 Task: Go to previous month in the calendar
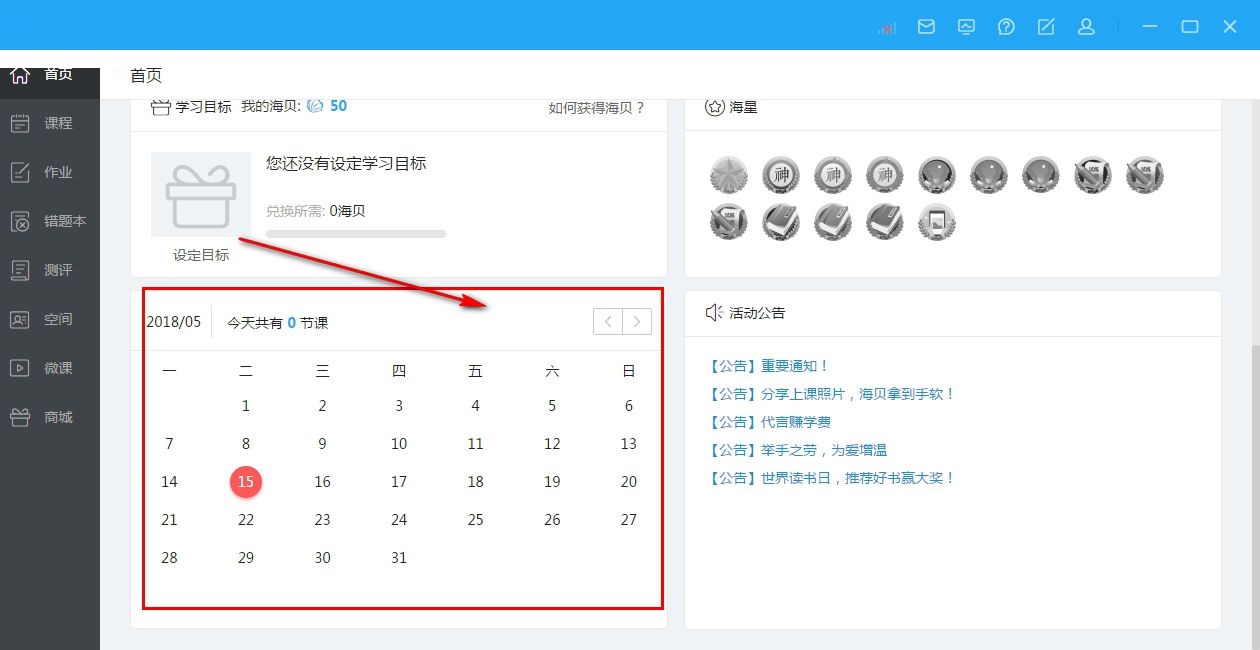tap(608, 321)
